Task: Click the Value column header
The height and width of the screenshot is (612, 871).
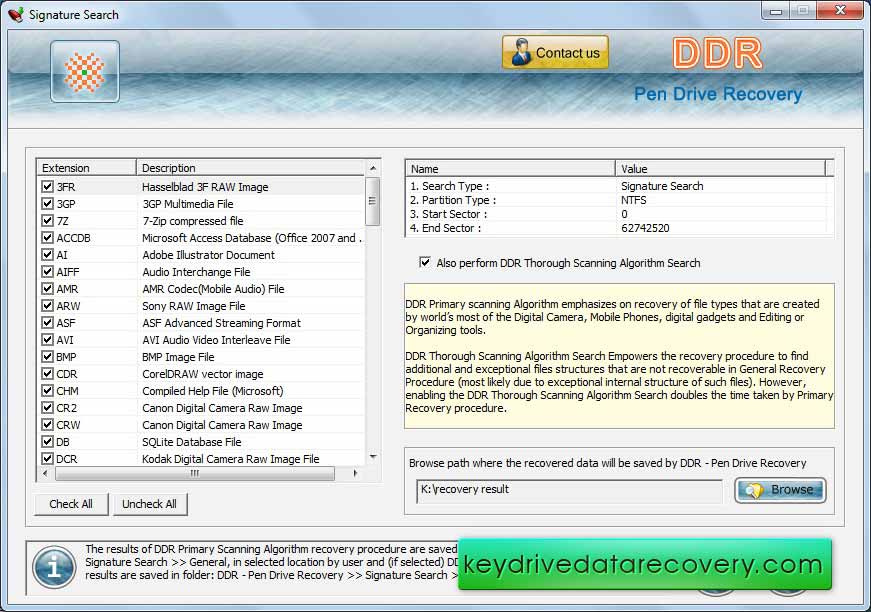Action: [x=720, y=169]
